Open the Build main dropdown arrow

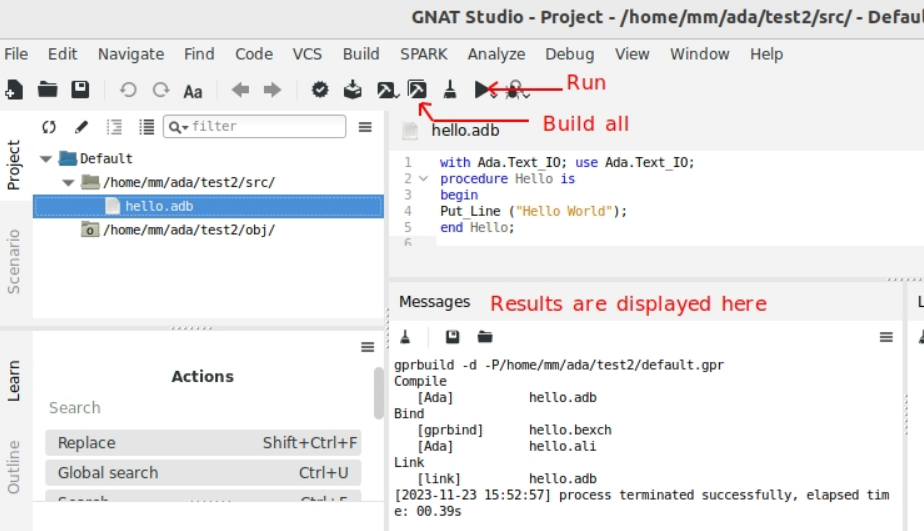point(397,94)
